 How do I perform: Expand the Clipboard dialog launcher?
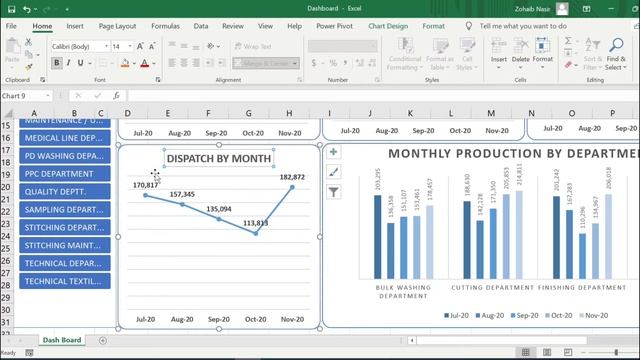click(42, 80)
